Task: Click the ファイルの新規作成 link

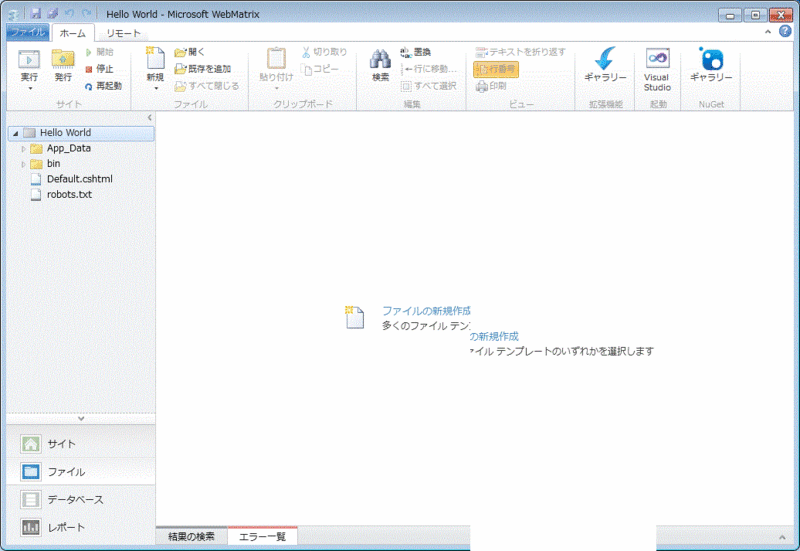Action: [x=426, y=311]
